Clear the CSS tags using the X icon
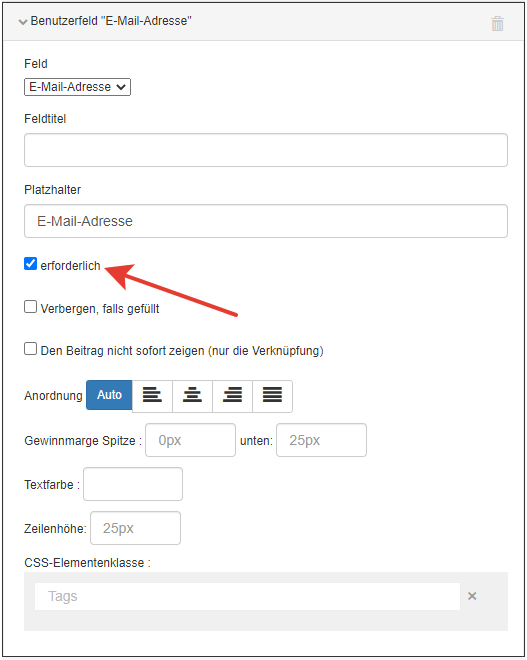Viewport: 527px width, 660px height. click(472, 596)
